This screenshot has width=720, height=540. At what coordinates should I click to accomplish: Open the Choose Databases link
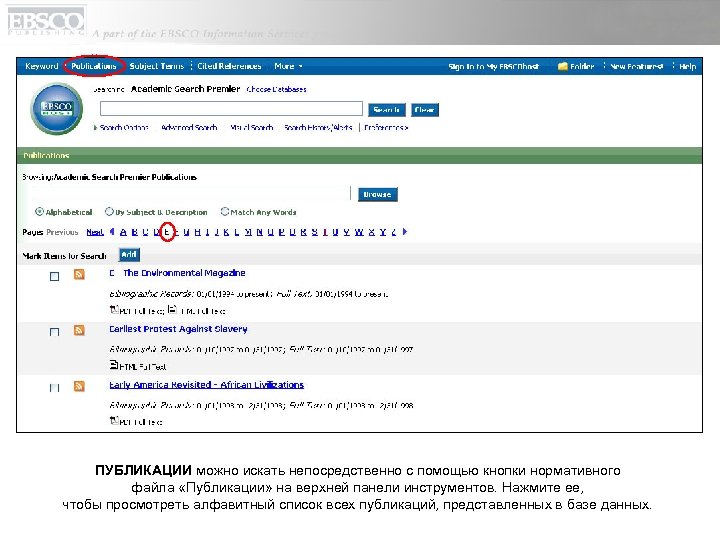click(276, 89)
